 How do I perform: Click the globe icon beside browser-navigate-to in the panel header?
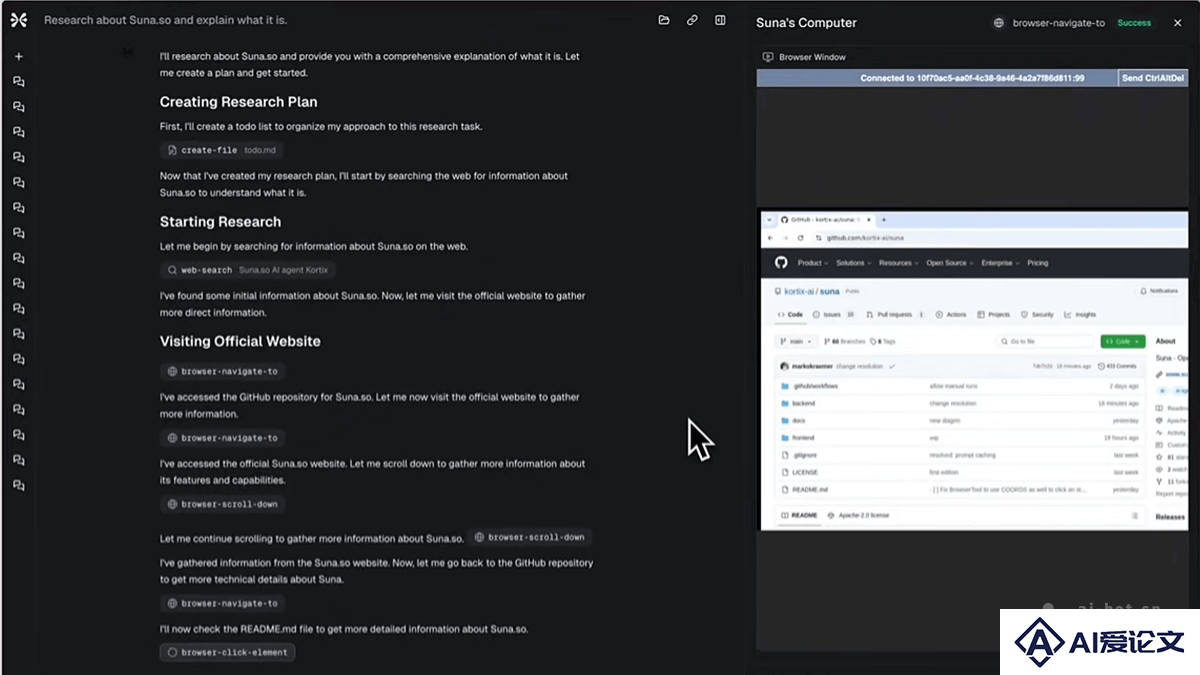tap(999, 23)
